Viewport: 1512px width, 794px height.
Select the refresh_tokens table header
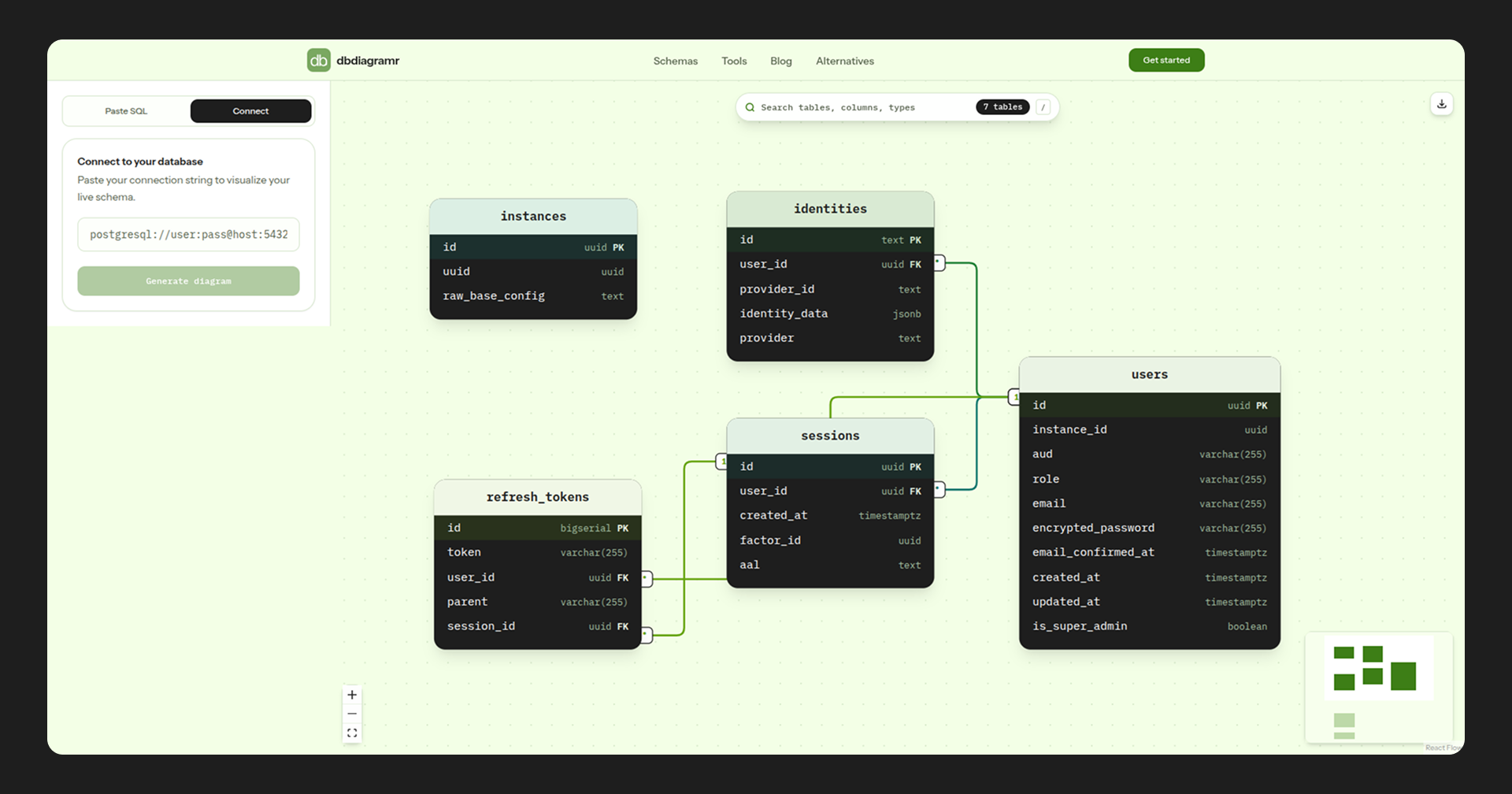point(538,498)
